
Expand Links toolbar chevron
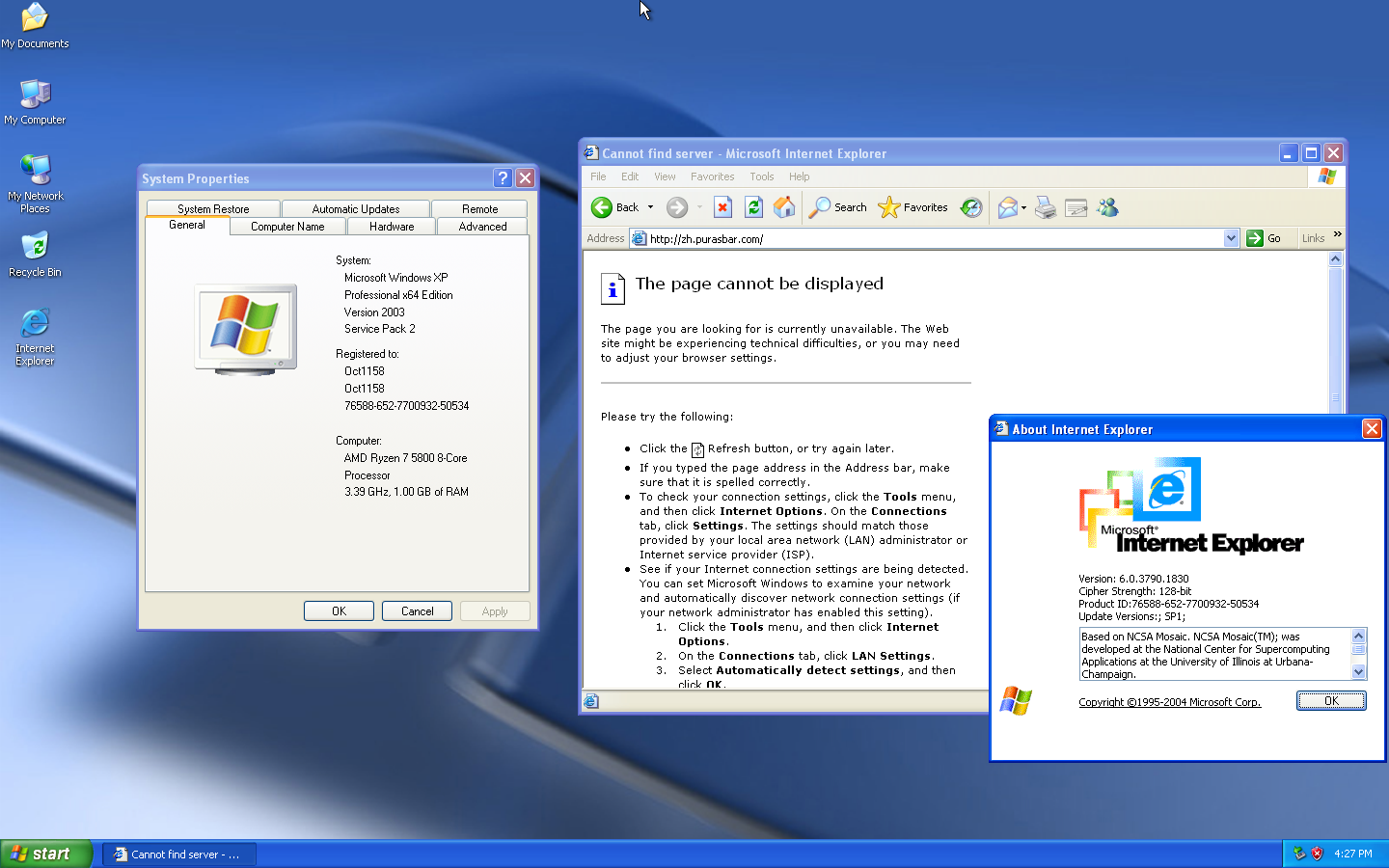click(x=1337, y=234)
